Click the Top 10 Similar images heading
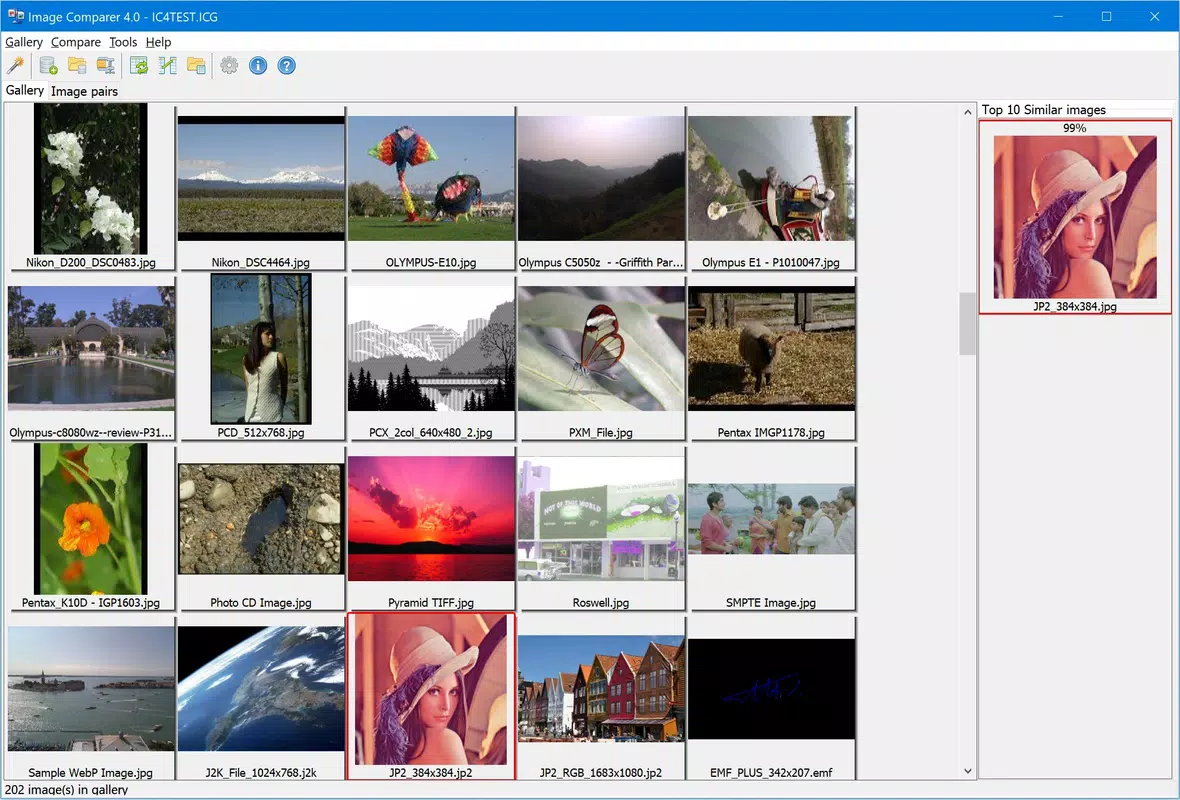1180x800 pixels. pyautogui.click(x=1044, y=110)
